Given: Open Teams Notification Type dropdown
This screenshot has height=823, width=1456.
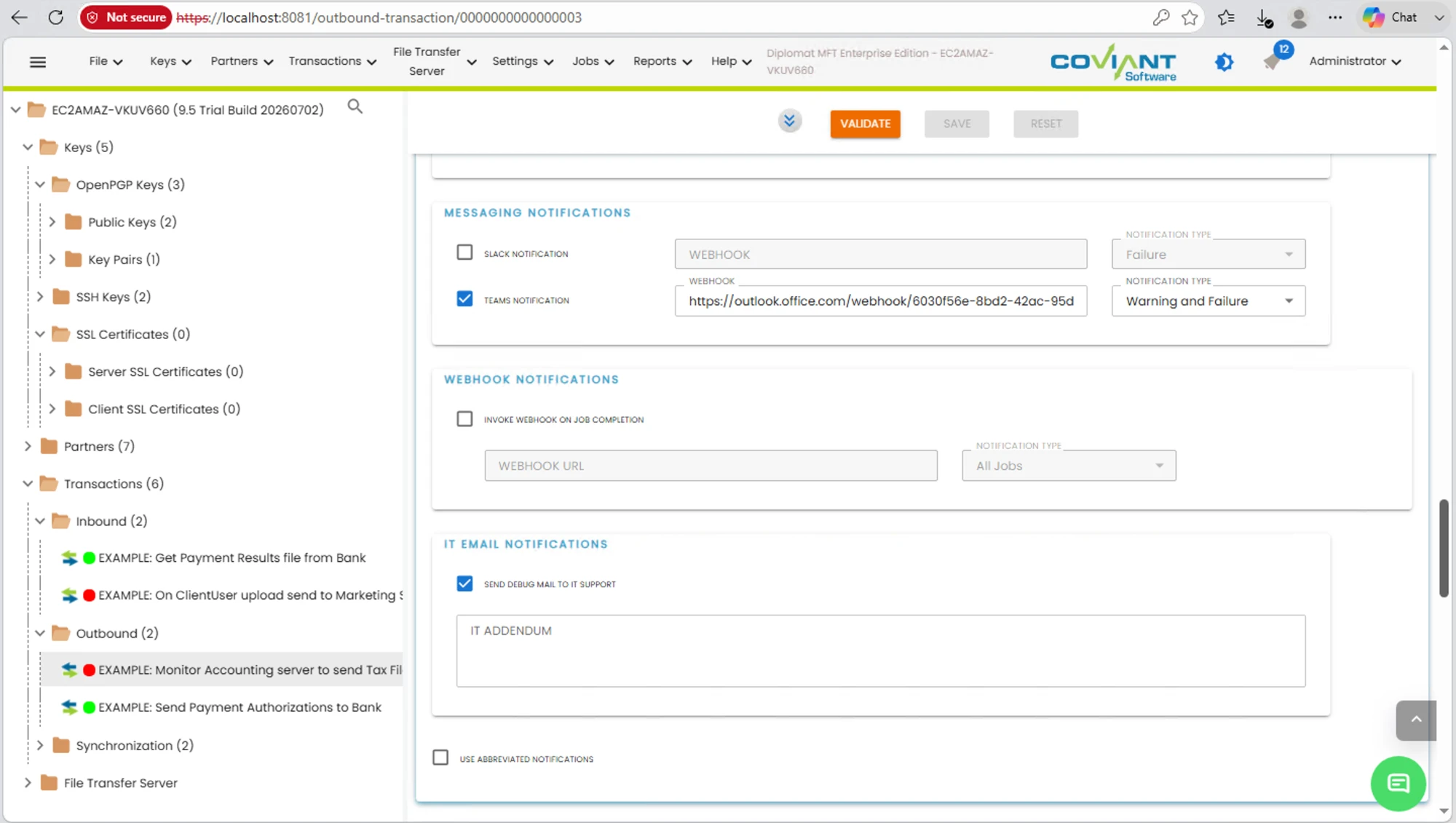Looking at the screenshot, I should [1208, 301].
